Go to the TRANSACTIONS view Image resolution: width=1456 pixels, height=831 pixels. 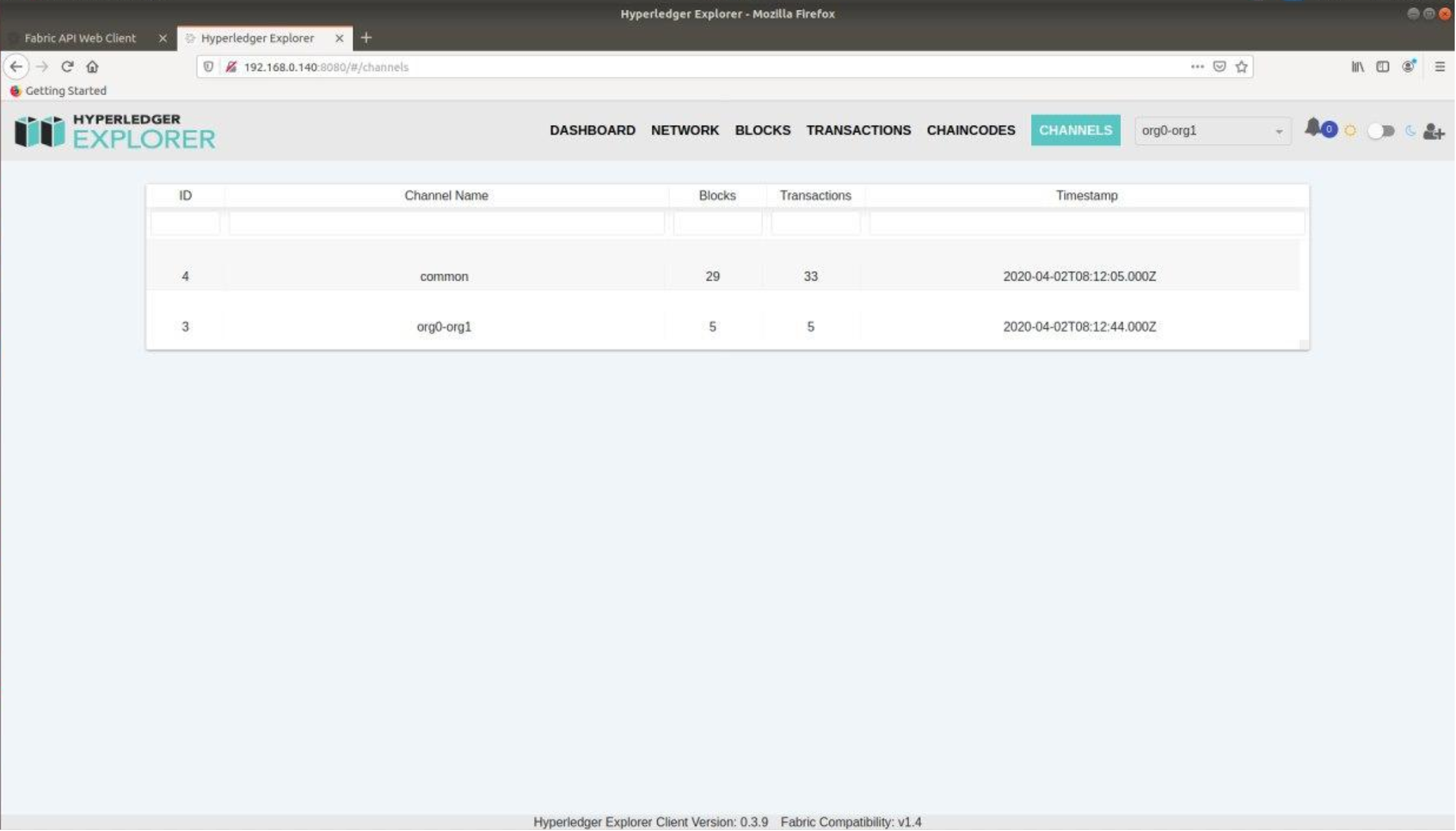click(x=858, y=130)
